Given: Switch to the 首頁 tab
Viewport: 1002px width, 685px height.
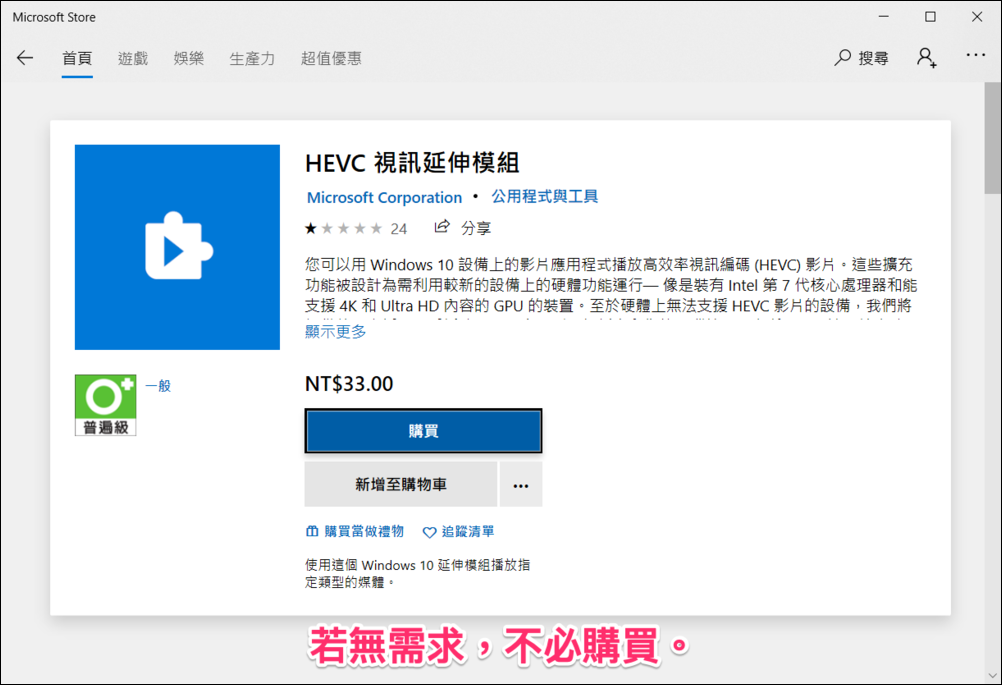Looking at the screenshot, I should [77, 59].
